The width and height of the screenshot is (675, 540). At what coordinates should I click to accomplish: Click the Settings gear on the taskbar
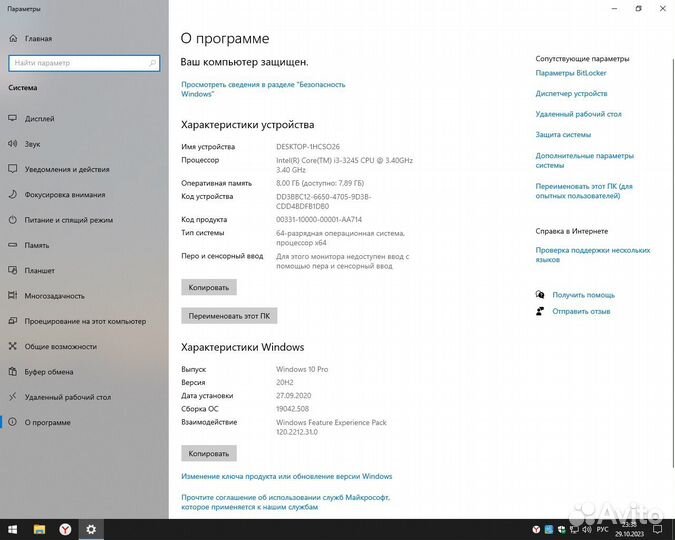pos(91,529)
